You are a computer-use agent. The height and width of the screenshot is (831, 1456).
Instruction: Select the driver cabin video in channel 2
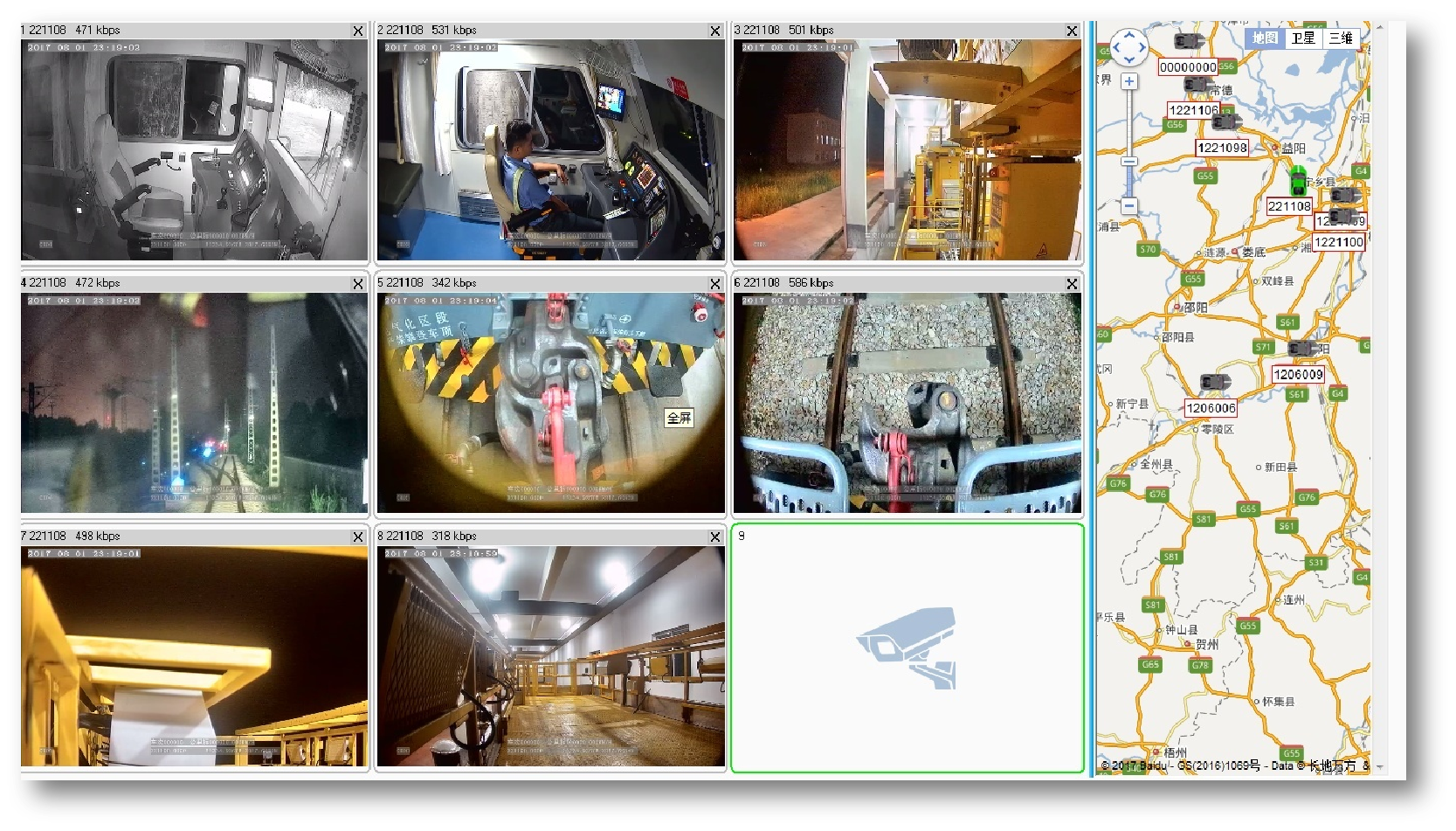coord(550,150)
